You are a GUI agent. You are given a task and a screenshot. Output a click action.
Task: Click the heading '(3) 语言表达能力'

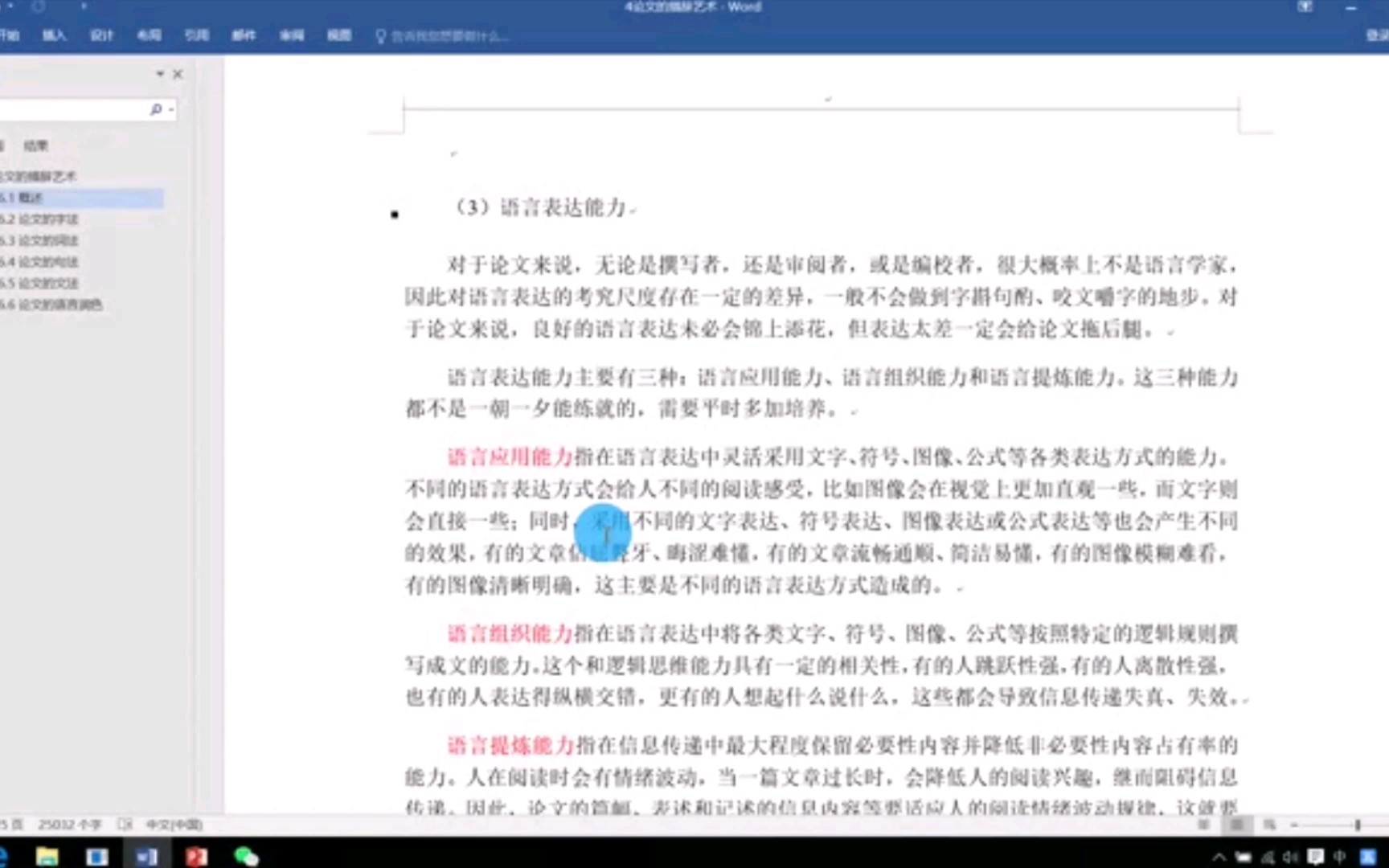coord(540,207)
